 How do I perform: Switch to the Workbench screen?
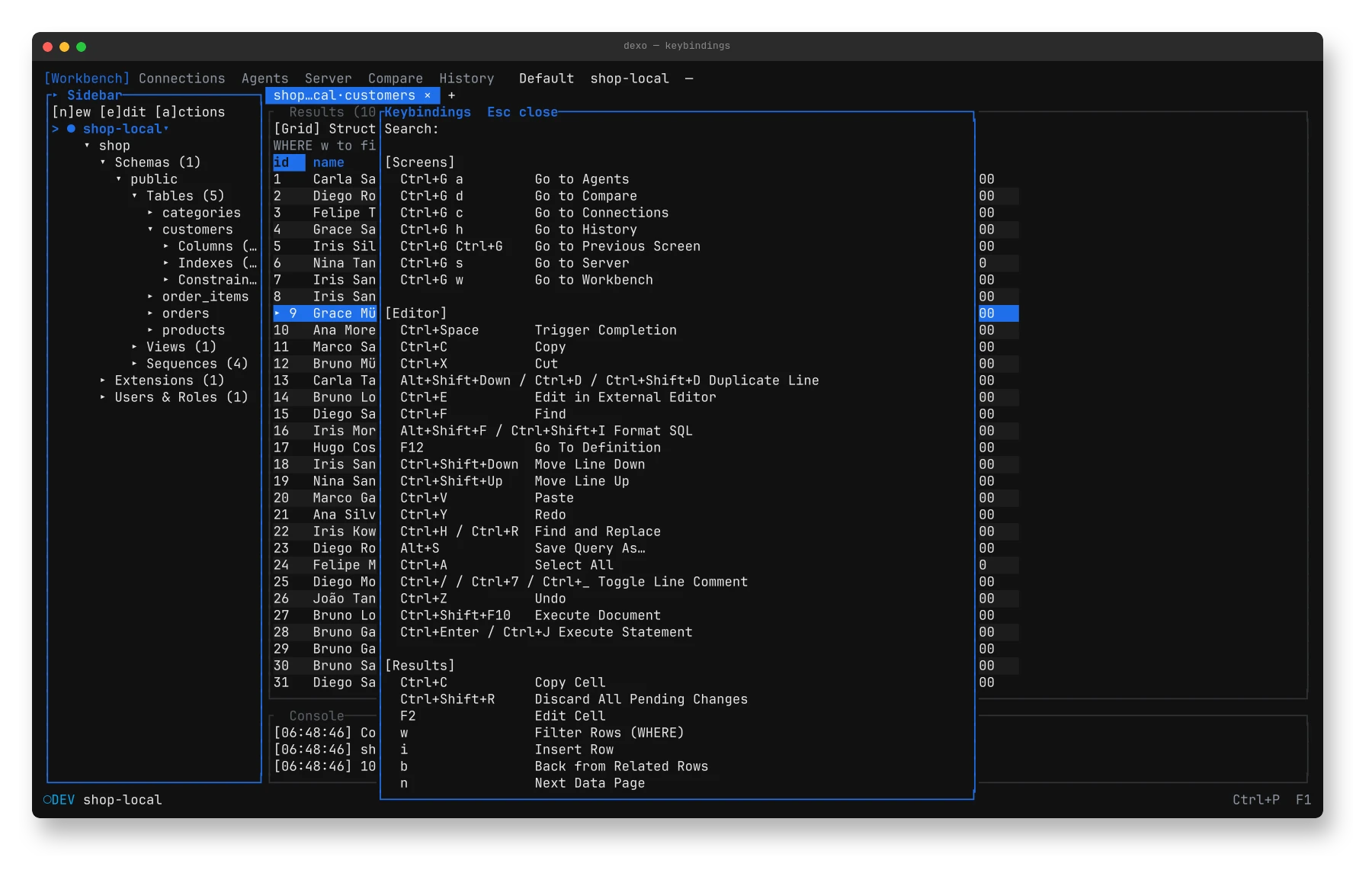pos(87,79)
